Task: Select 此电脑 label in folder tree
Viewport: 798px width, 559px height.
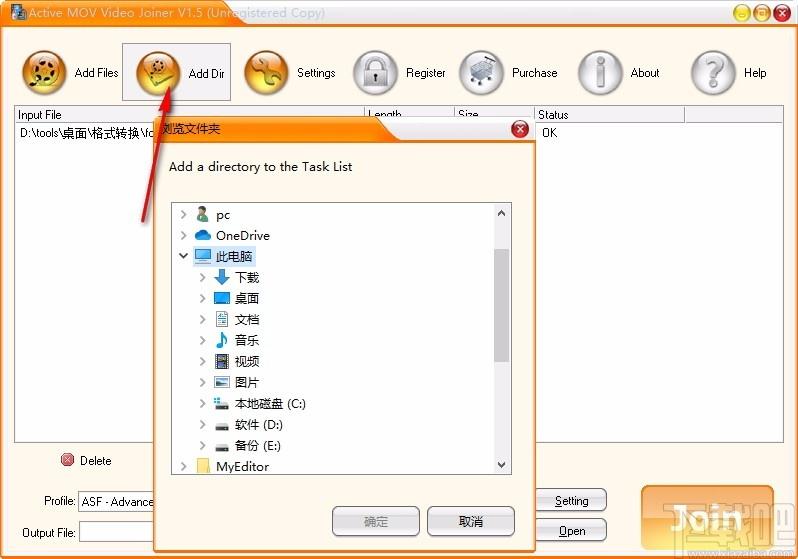Action: (234, 256)
